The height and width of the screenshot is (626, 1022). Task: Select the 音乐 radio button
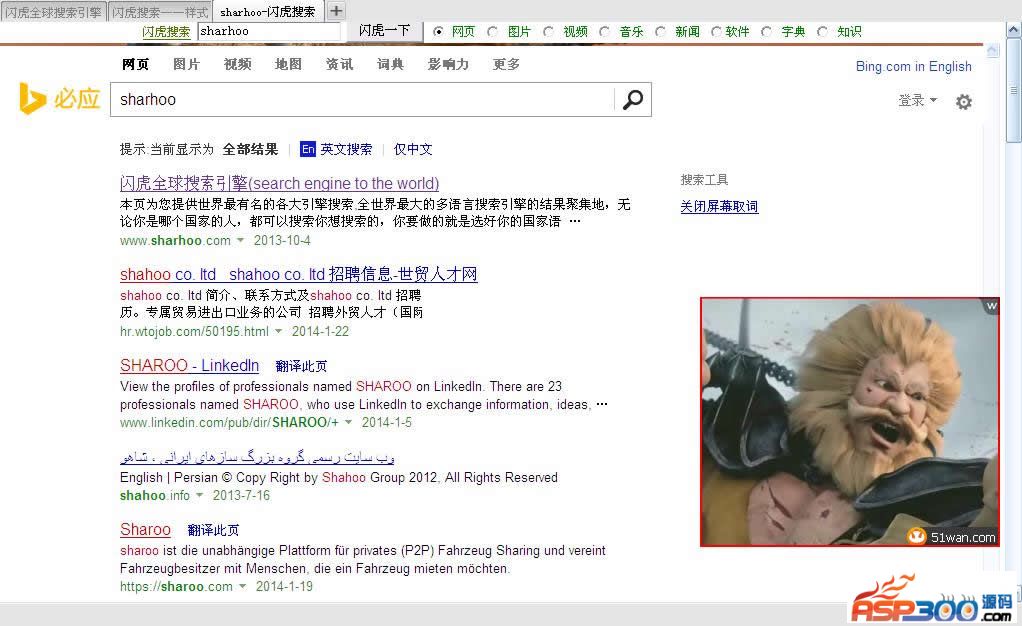(x=605, y=31)
